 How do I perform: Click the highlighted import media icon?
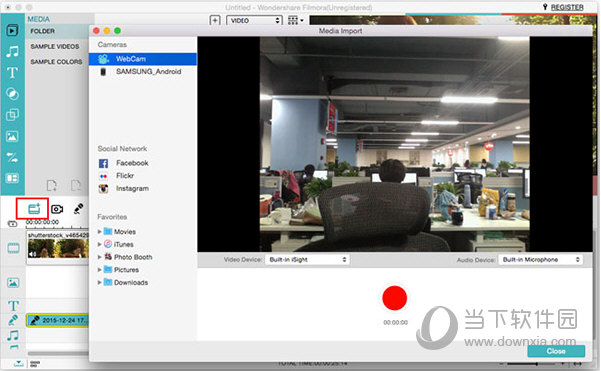click(x=34, y=209)
